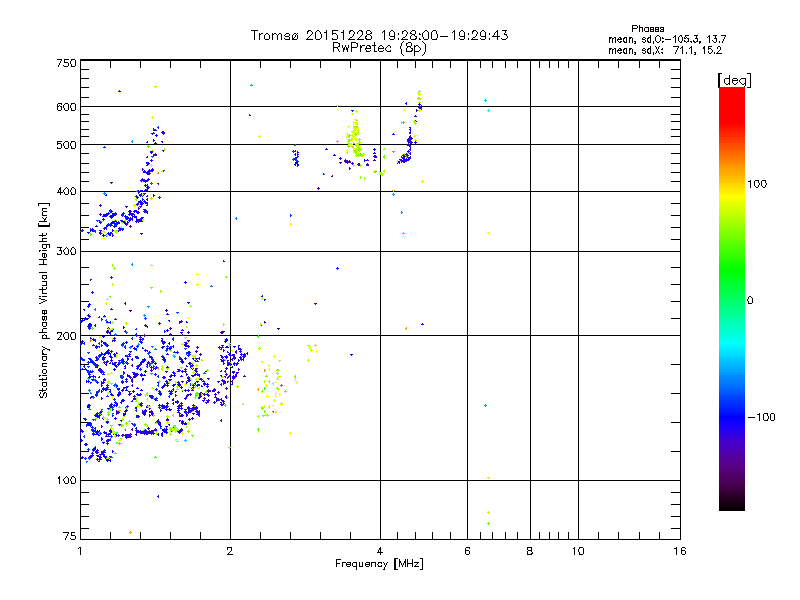Click the y-axis tick label '750'
This screenshot has height=600, width=800.
point(66,63)
